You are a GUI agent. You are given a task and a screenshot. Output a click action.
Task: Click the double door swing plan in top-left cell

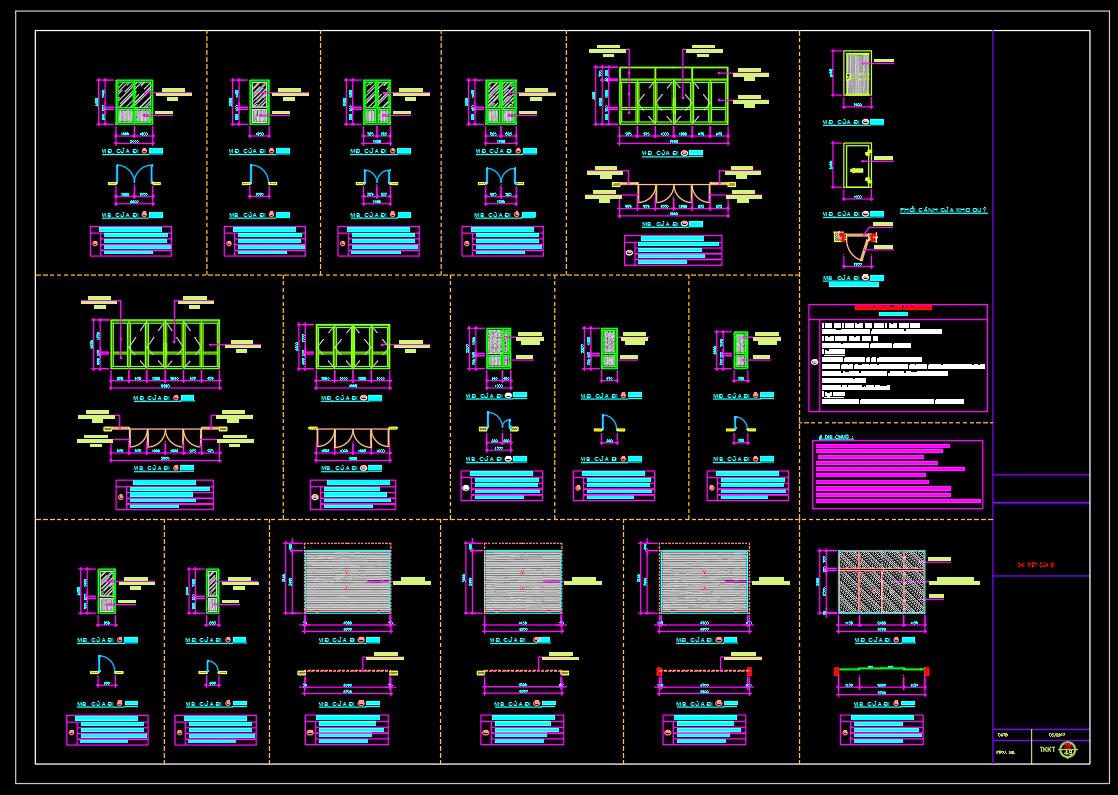coord(132,180)
